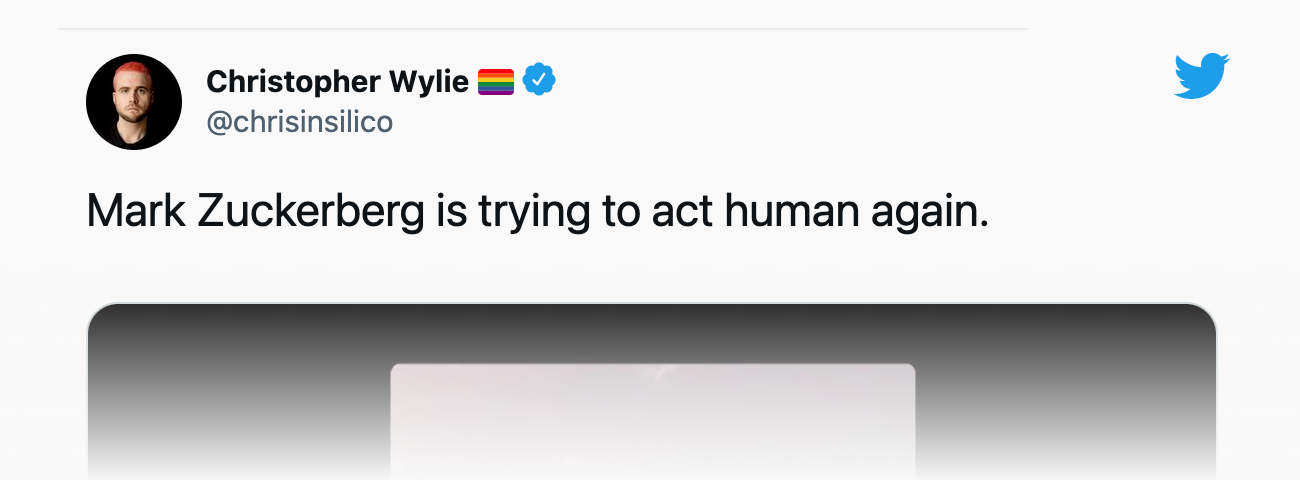Click the rainbow flag emoji

pos(496,81)
